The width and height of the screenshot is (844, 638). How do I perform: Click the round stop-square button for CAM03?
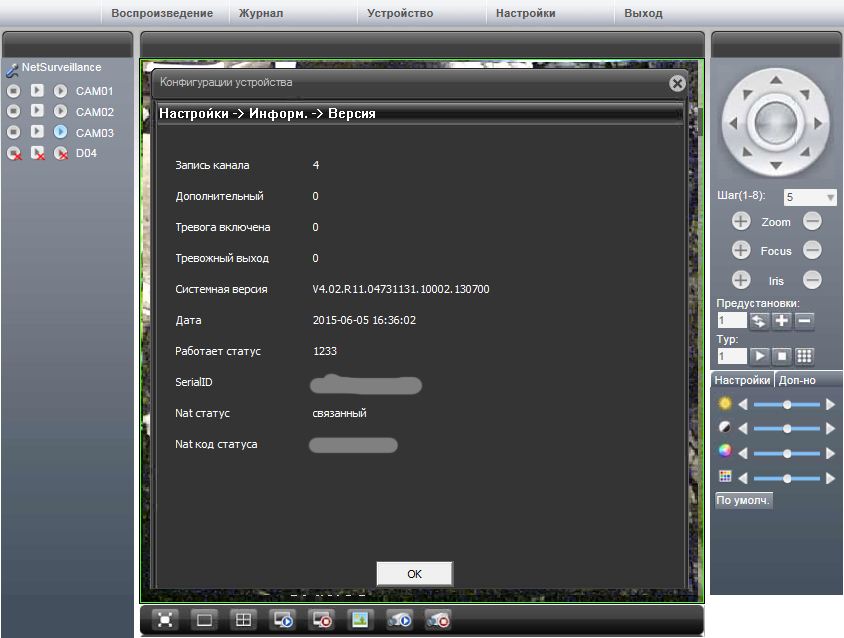pyautogui.click(x=13, y=132)
